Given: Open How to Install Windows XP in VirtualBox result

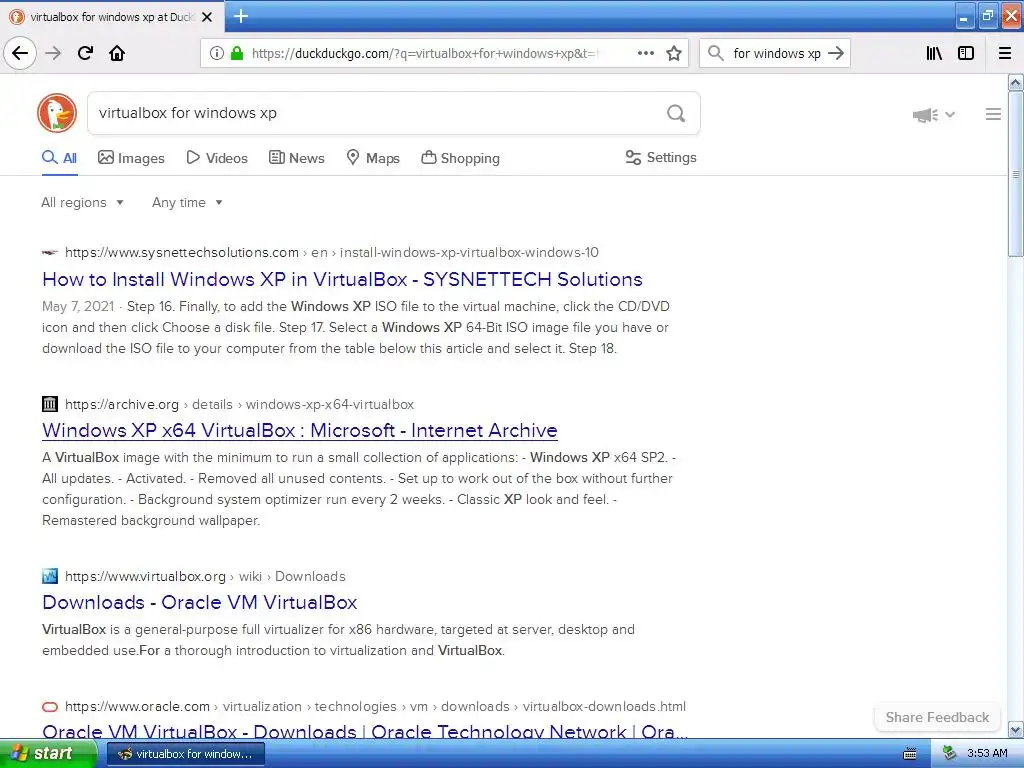Looking at the screenshot, I should 342,280.
